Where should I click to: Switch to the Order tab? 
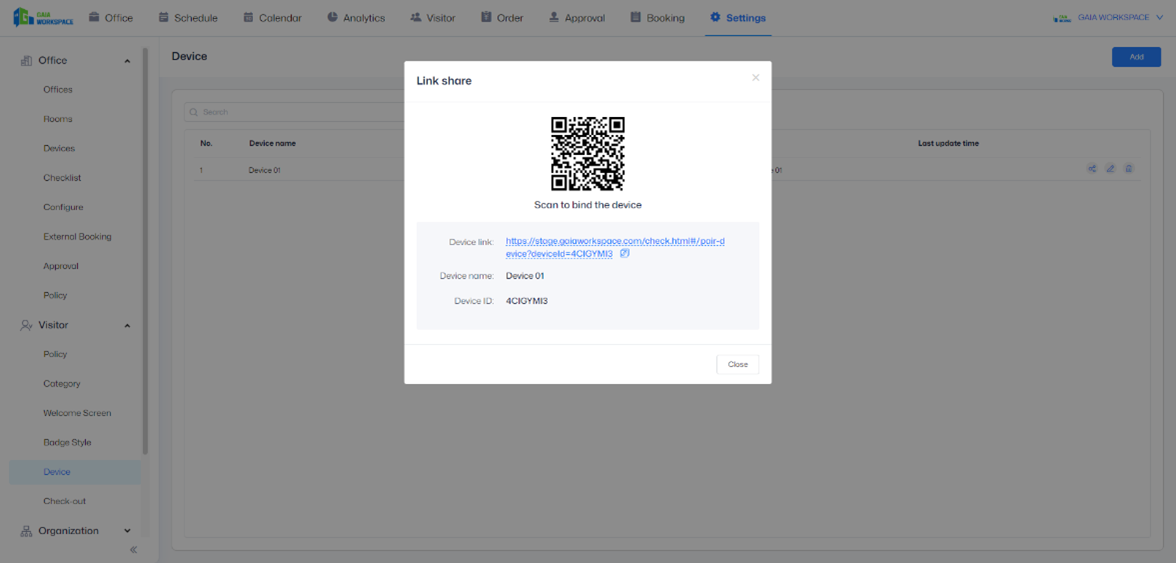pos(502,18)
